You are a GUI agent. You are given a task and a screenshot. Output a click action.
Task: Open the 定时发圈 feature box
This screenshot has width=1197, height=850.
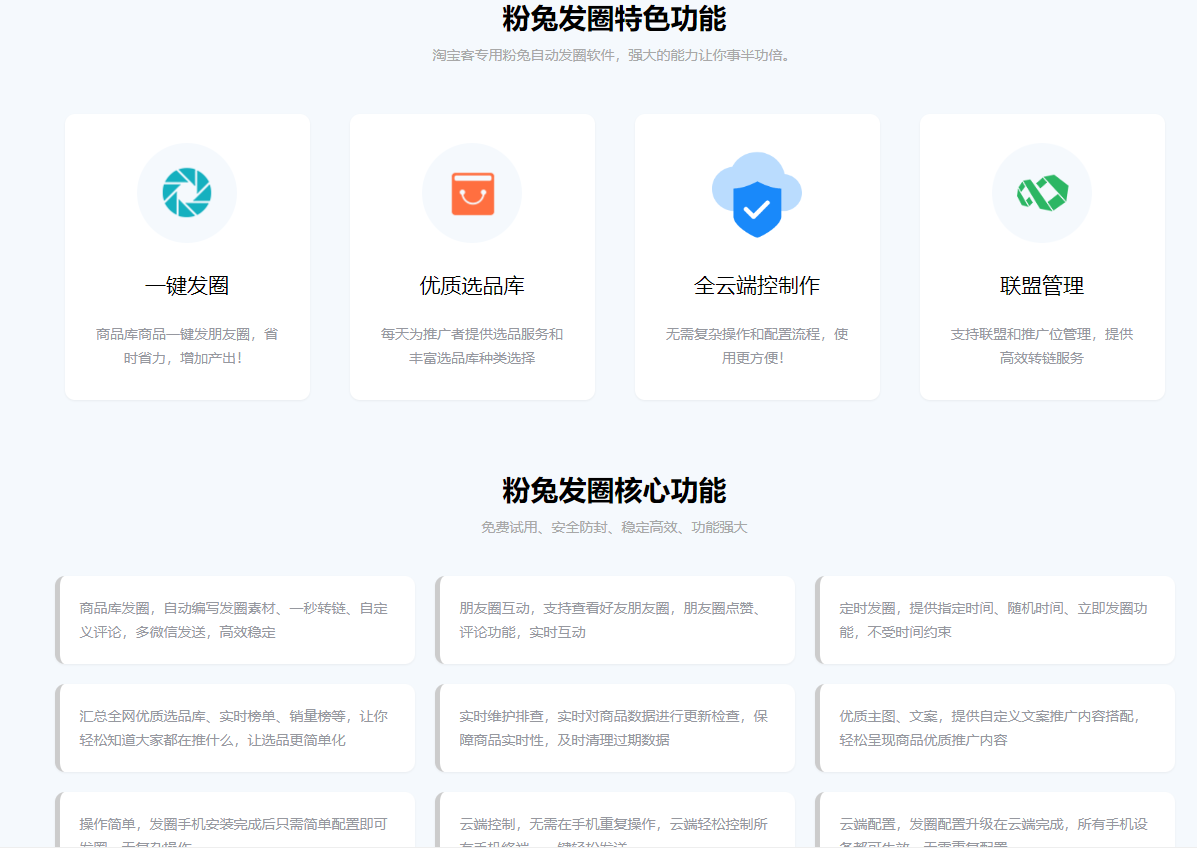995,620
